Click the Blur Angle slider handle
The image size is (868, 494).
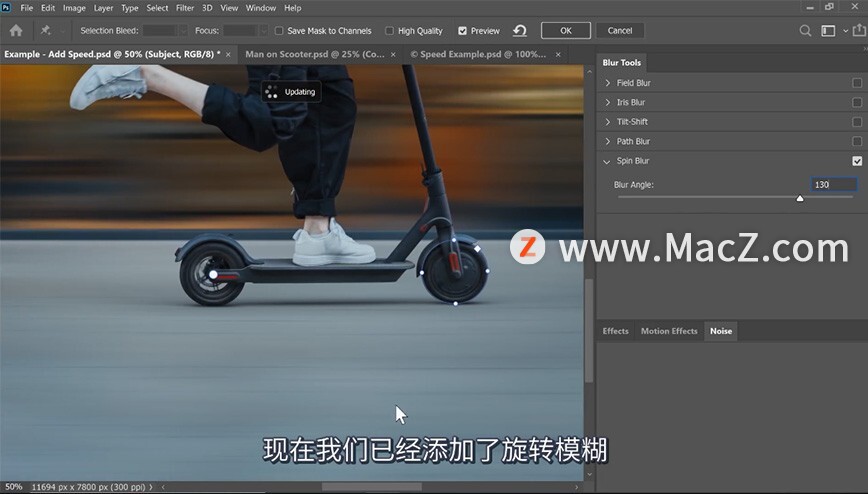point(800,198)
